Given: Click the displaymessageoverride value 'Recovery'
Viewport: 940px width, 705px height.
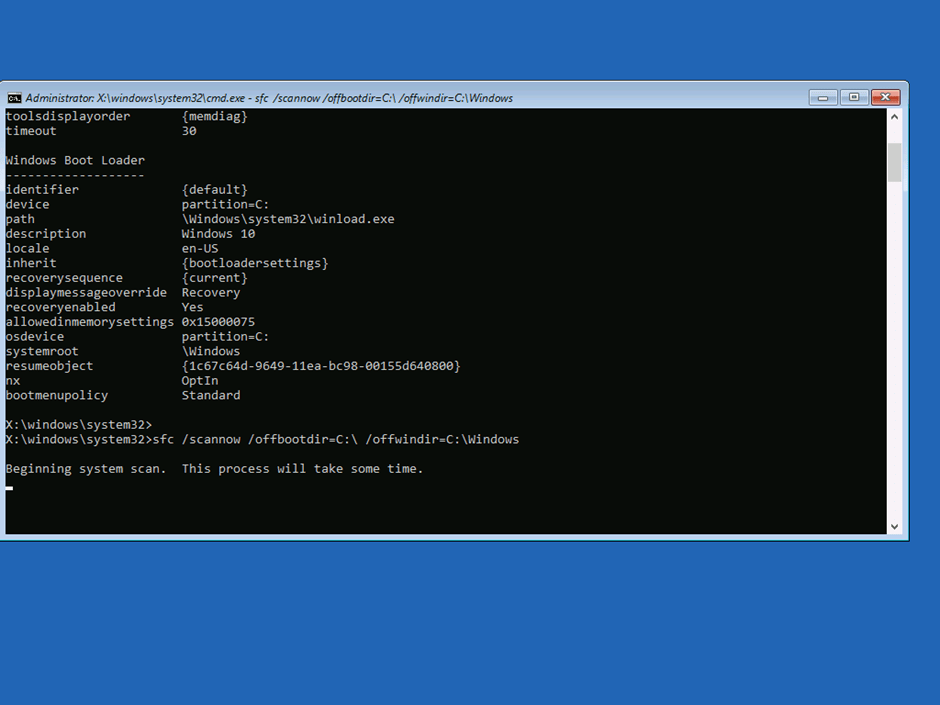Looking at the screenshot, I should [211, 293].
